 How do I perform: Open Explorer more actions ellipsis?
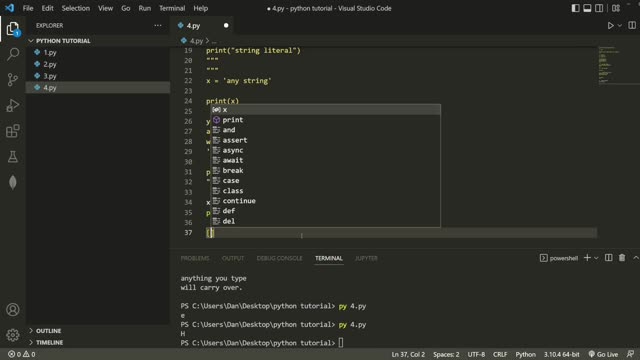point(158,25)
